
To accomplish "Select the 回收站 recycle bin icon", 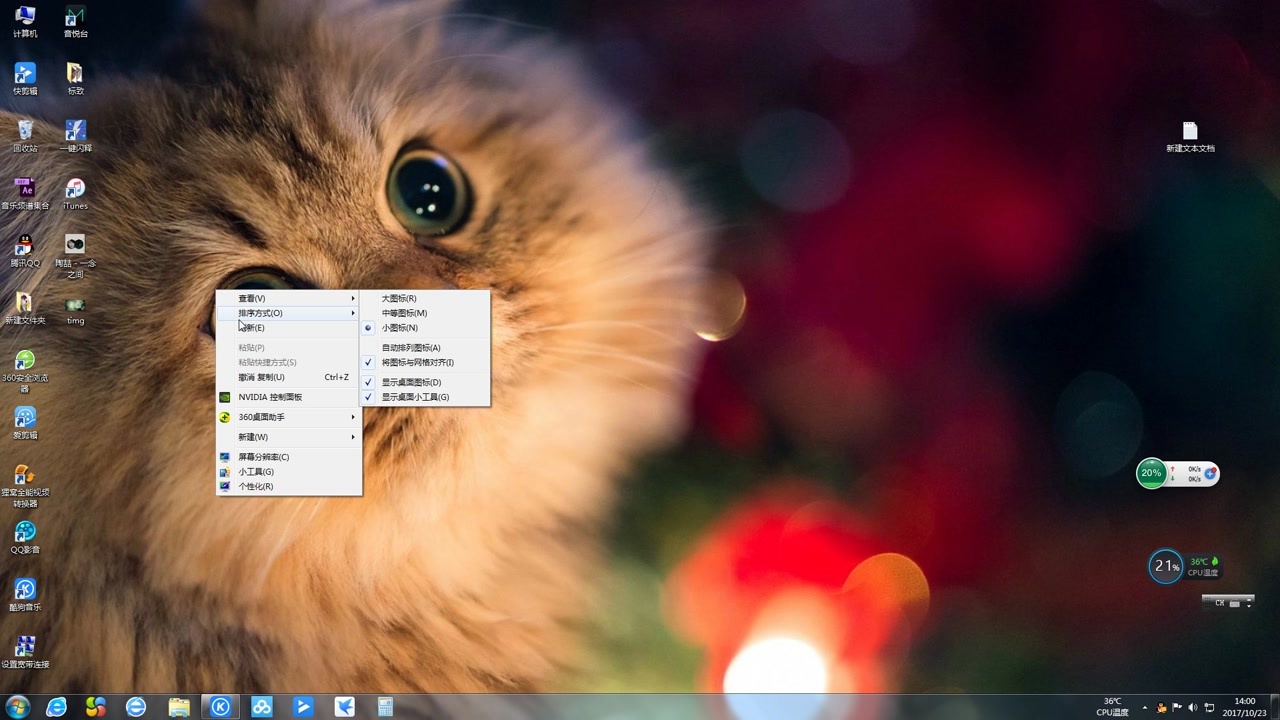I will tap(25, 136).
